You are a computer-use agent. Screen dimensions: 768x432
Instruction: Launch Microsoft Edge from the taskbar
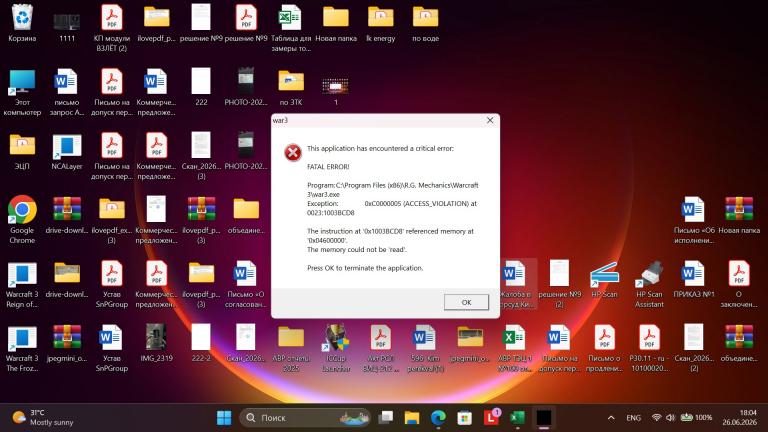pyautogui.click(x=438, y=418)
